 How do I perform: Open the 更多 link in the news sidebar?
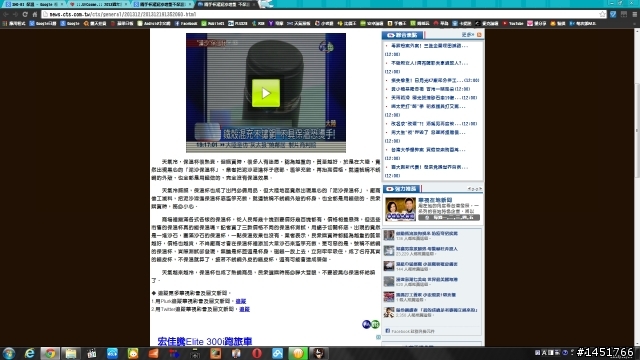[467, 35]
